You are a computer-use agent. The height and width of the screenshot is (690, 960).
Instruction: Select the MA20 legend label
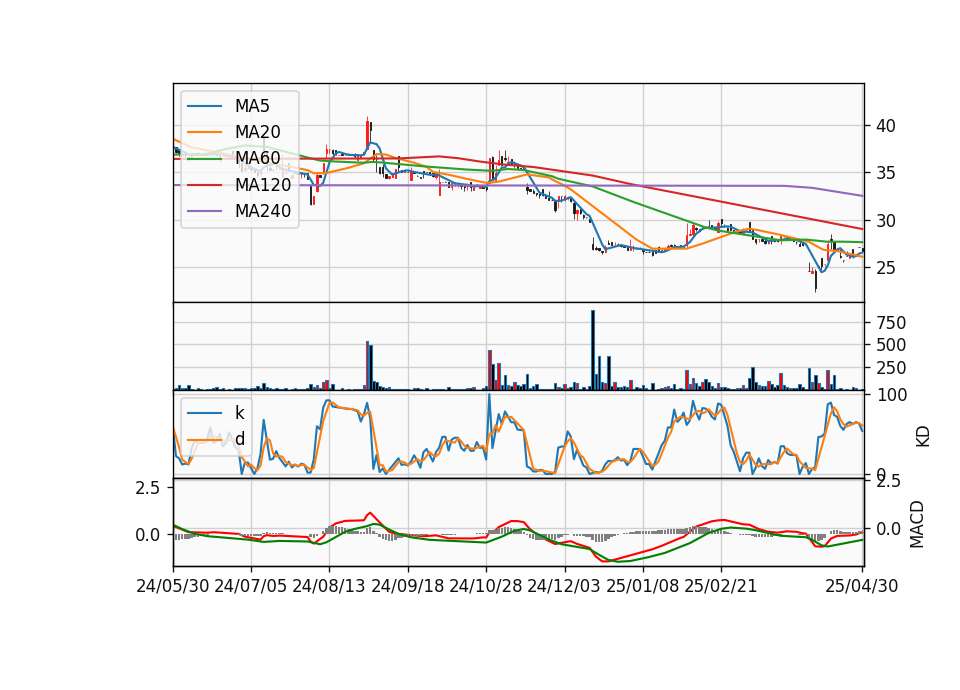tap(257, 132)
